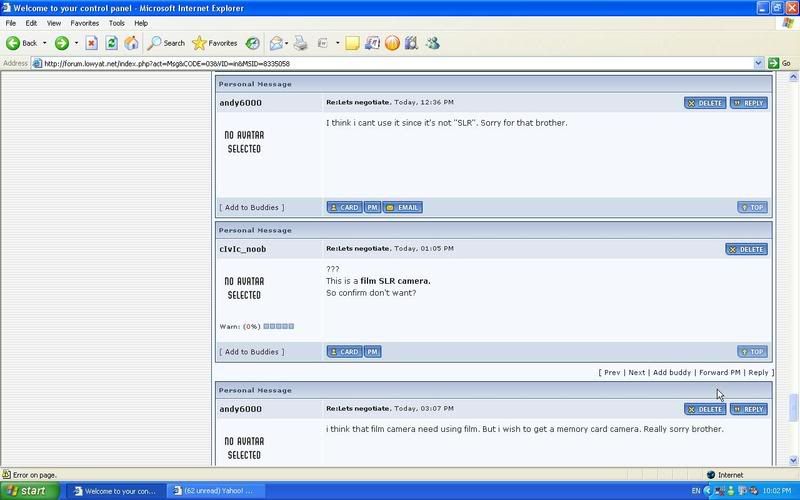Expand the Mail button dropdown arrow

[x=286, y=43]
